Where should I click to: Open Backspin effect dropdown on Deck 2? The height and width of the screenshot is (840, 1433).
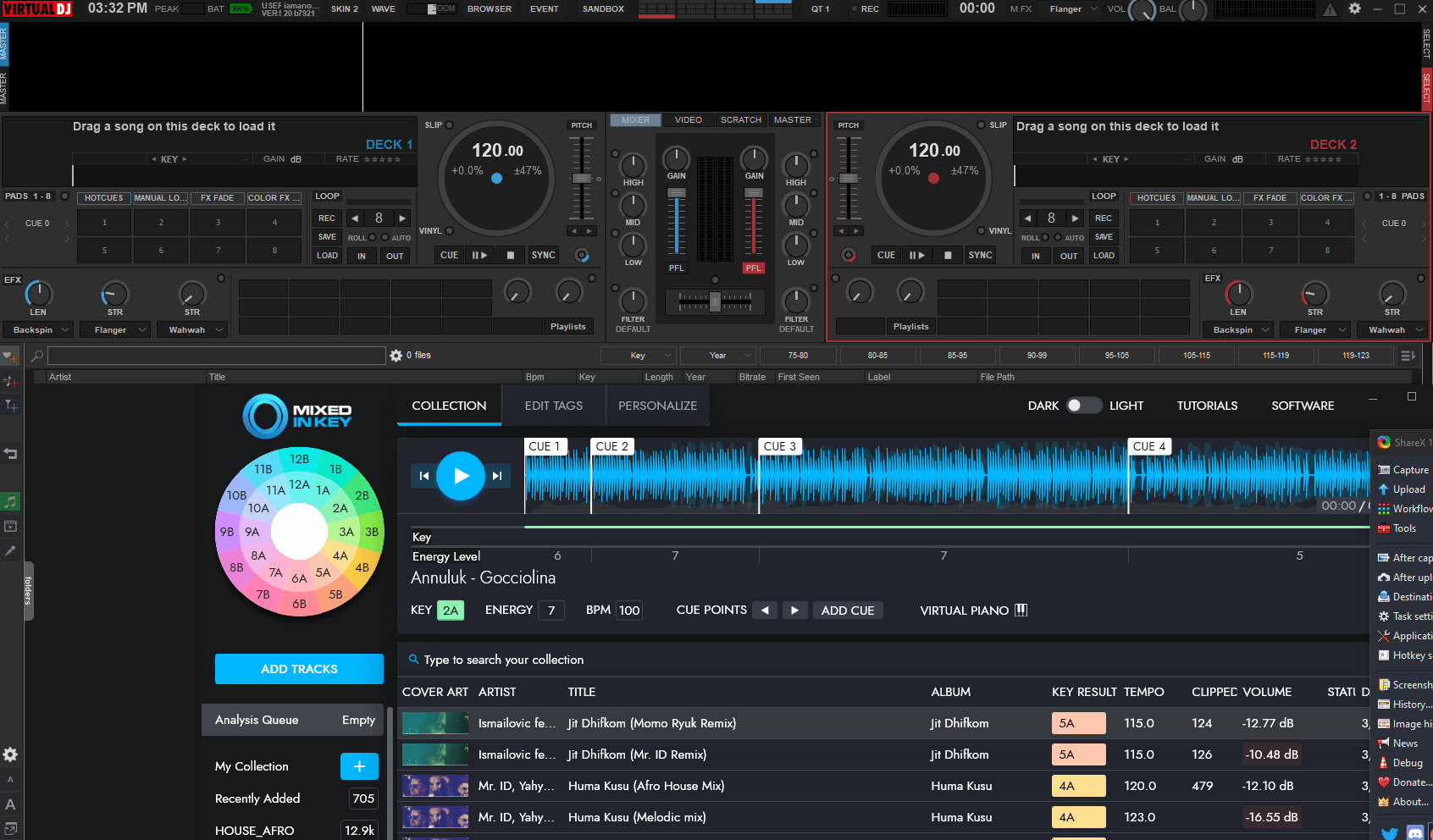pos(1238,329)
